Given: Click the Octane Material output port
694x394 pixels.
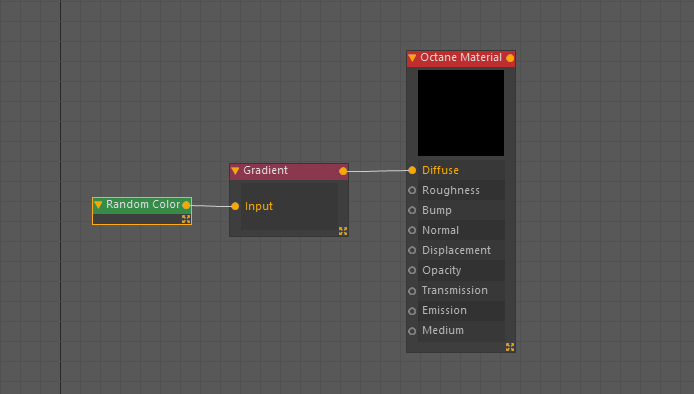Looking at the screenshot, I should coord(510,58).
